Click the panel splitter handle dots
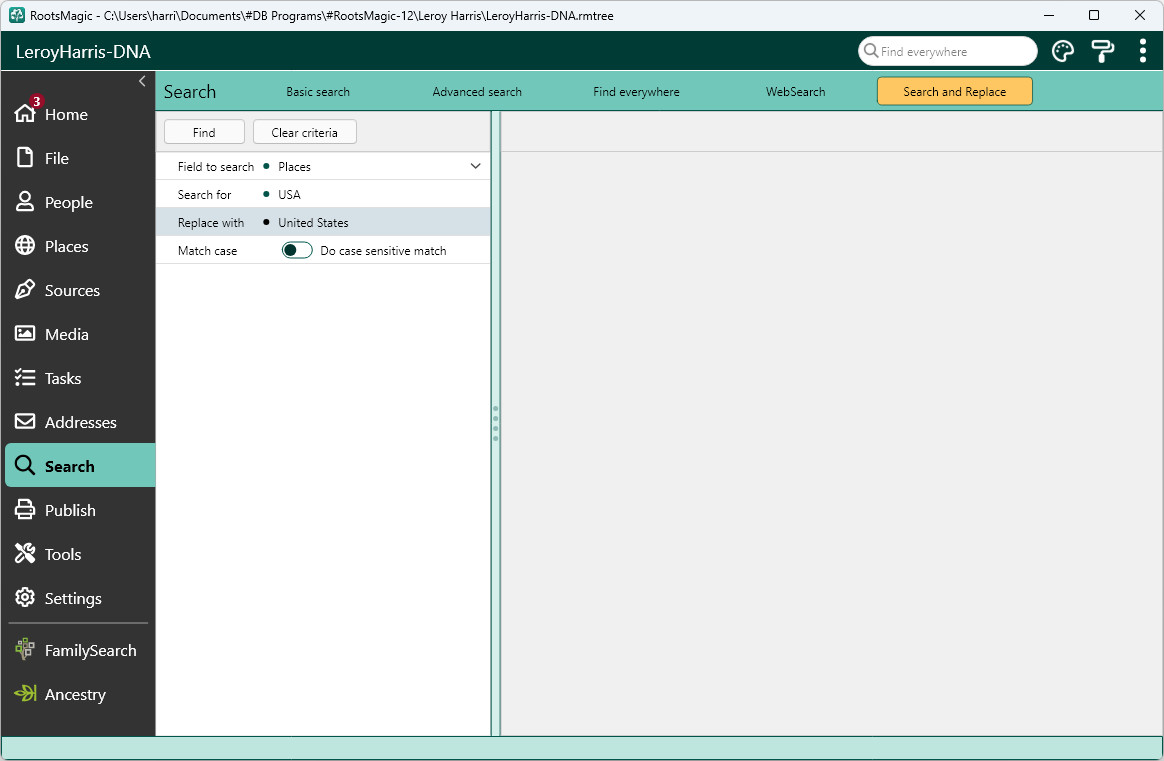This screenshot has height=761, width=1164. [495, 423]
